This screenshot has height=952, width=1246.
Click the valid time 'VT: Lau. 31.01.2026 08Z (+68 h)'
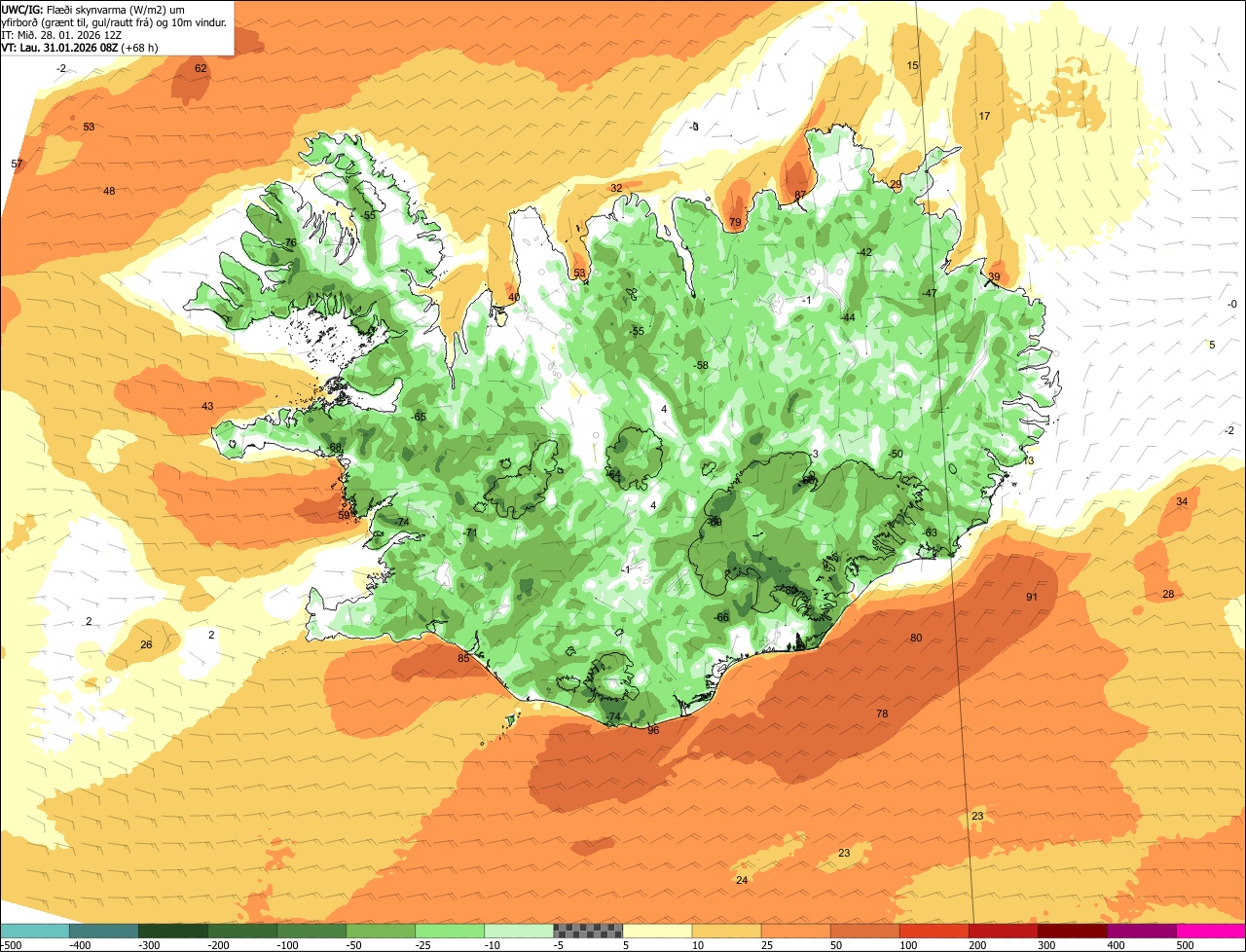tap(78, 47)
